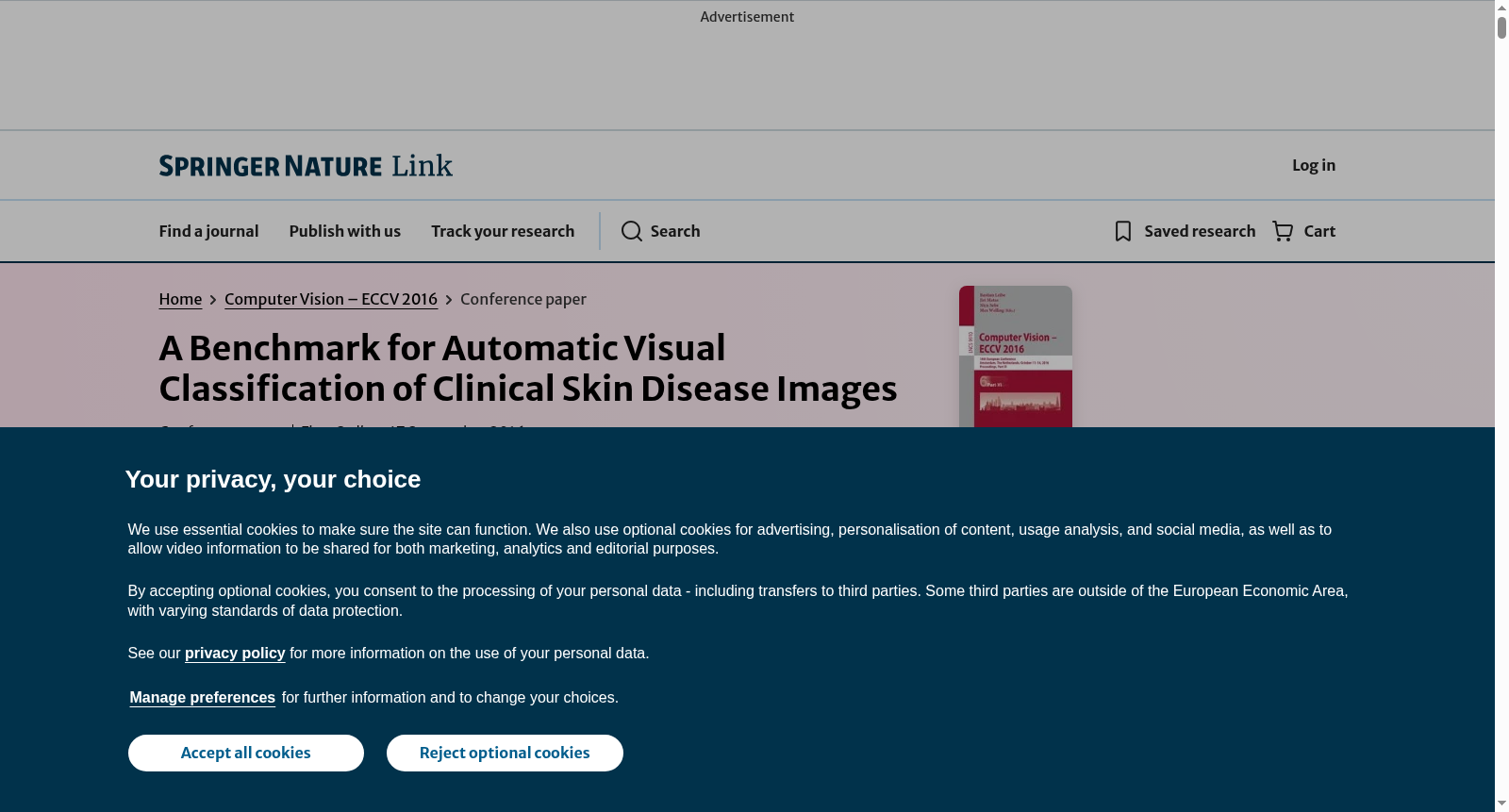
Task: Click the 'Conference paper' breadcrumb text
Action: [x=523, y=299]
